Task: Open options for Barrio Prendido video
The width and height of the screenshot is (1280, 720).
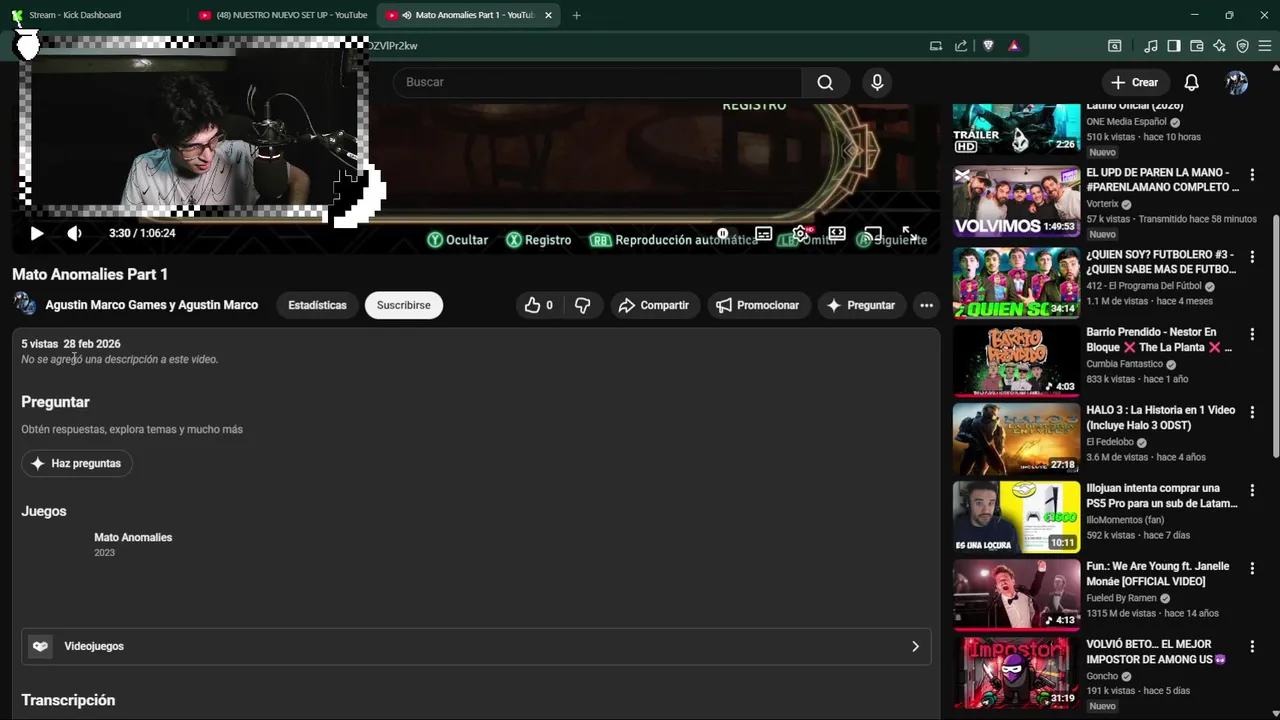Action: point(1252,333)
